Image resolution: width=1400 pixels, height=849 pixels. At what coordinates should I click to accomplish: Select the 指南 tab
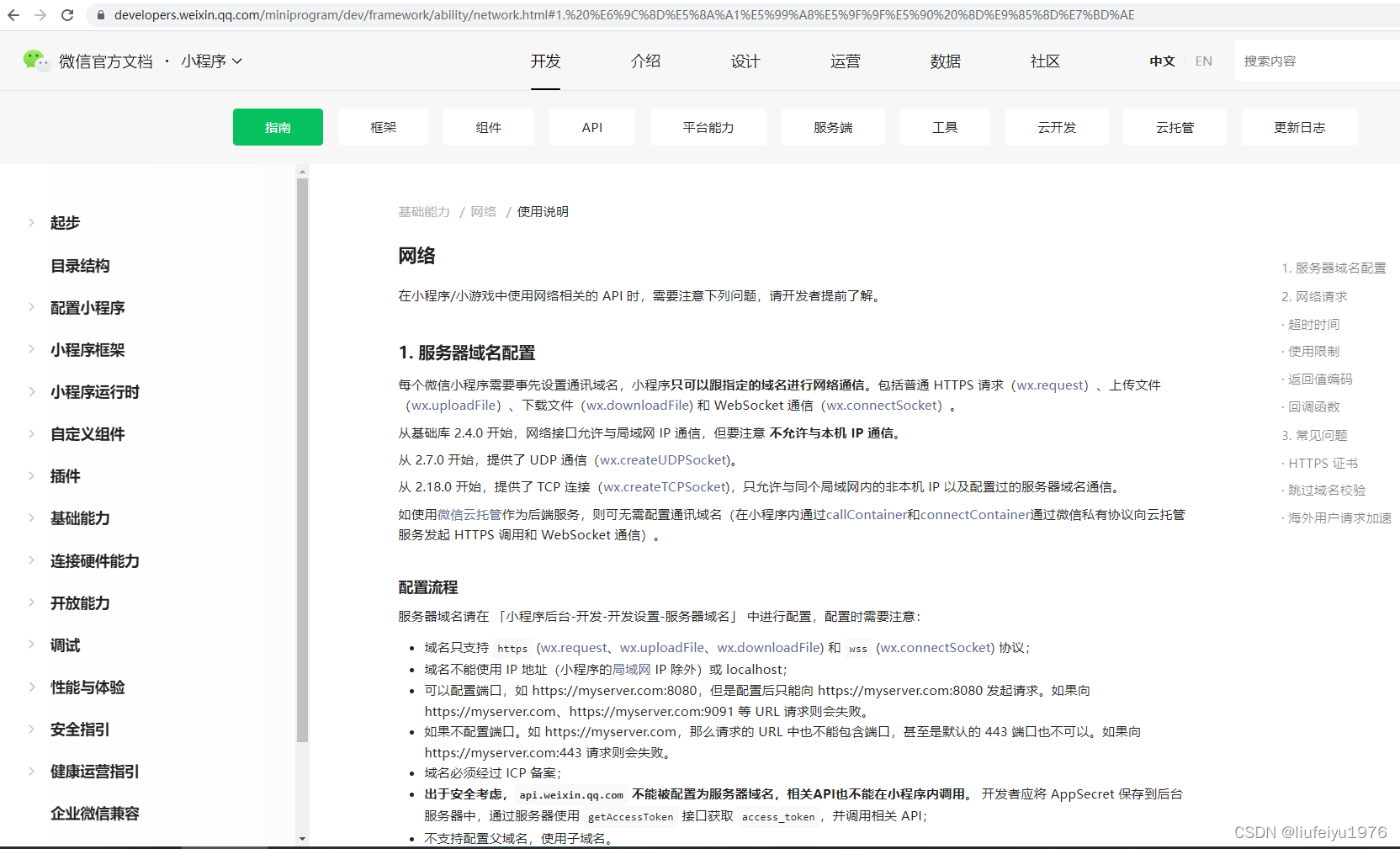pos(278,127)
